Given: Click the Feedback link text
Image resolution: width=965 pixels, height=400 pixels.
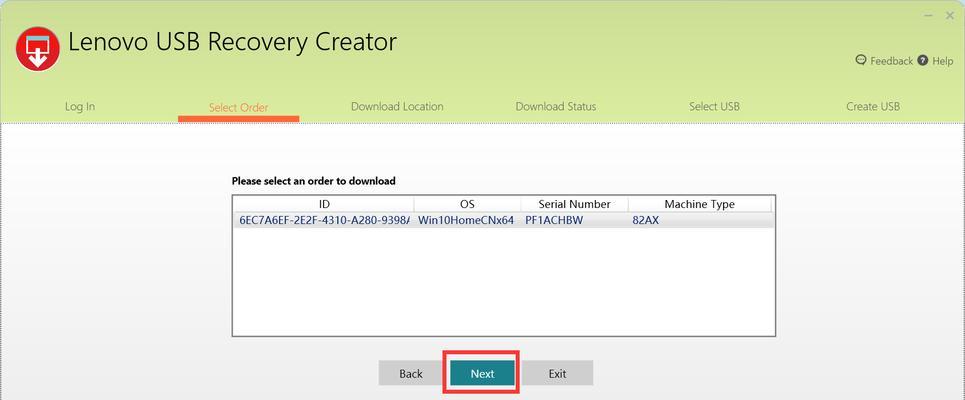Looking at the screenshot, I should click(x=891, y=61).
